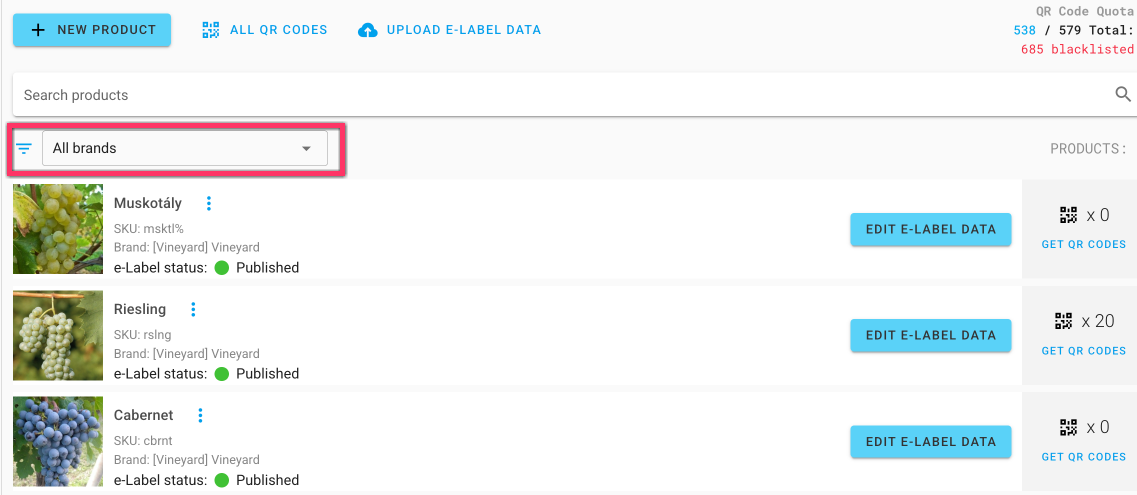Edit e-label data for Cabernet
The width and height of the screenshot is (1137, 495).
coord(931,441)
